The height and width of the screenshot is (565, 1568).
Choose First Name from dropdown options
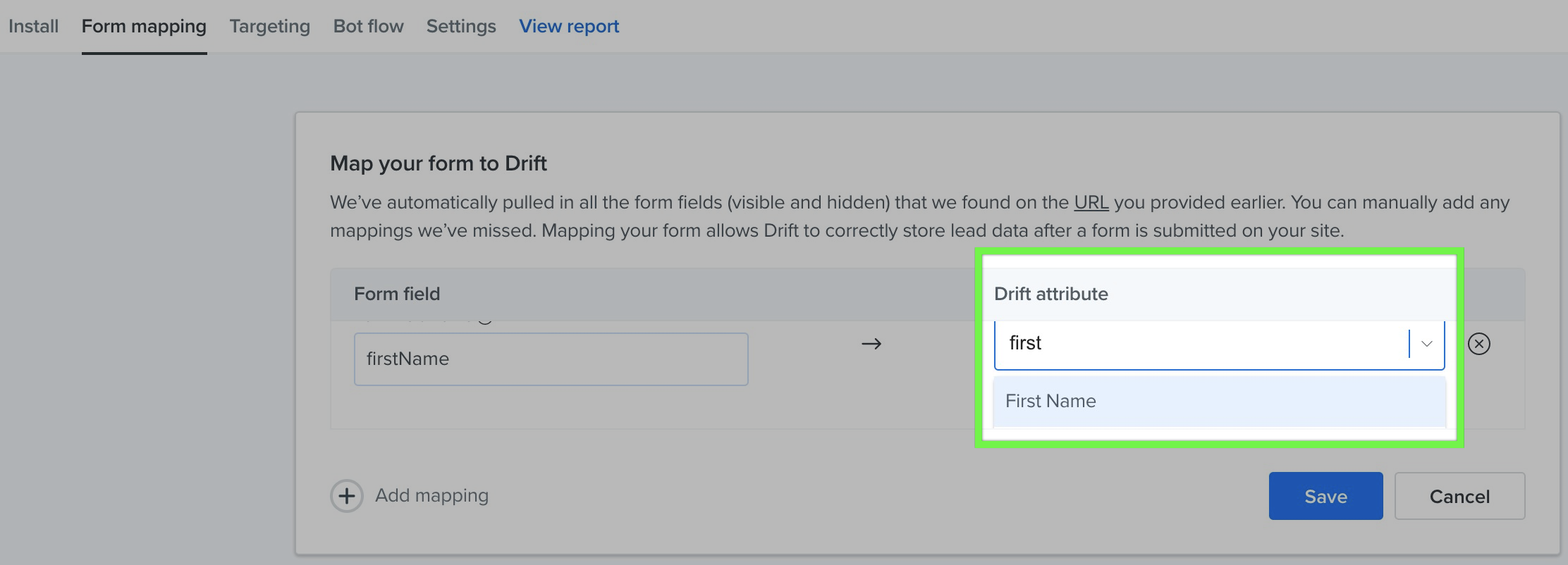[x=1219, y=401]
